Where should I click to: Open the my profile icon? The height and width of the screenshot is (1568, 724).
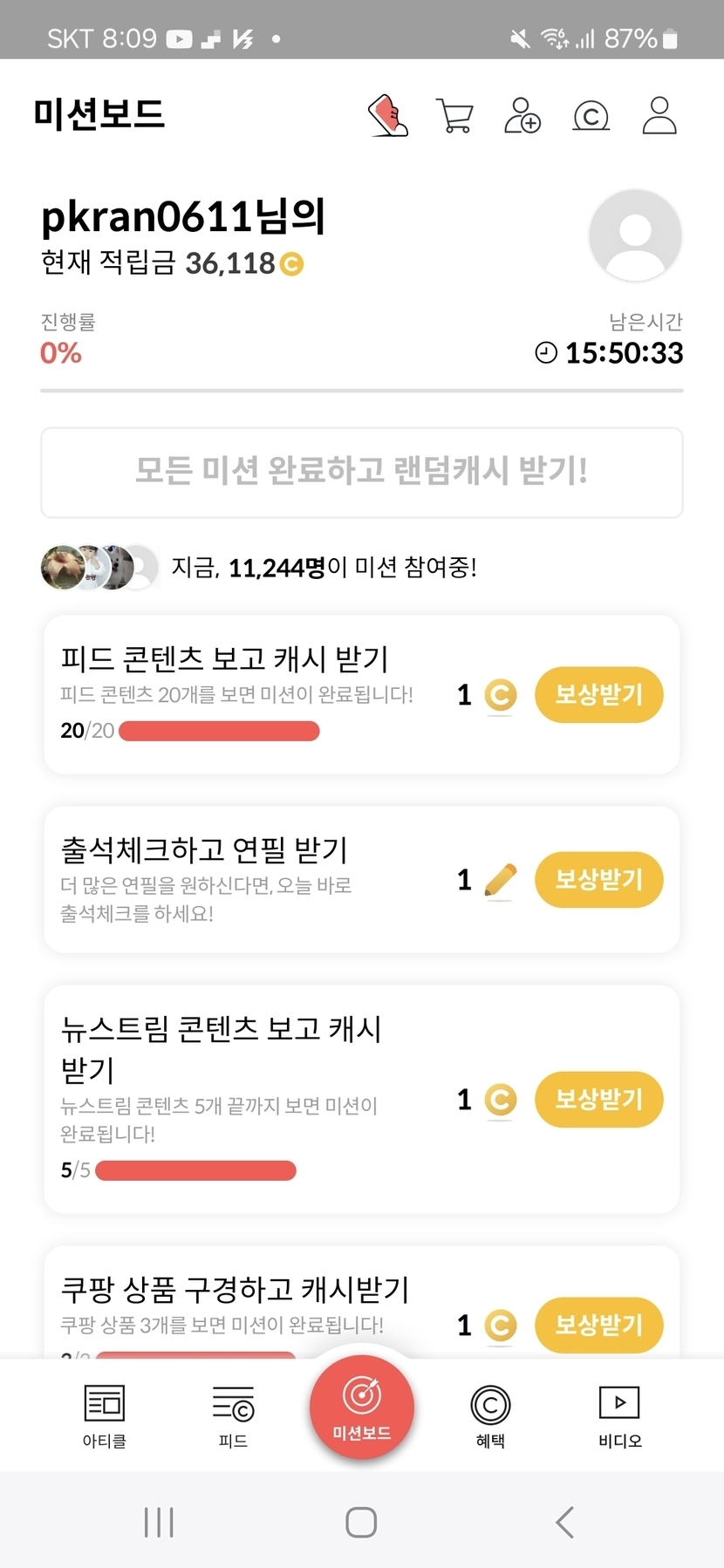pyautogui.click(x=659, y=116)
